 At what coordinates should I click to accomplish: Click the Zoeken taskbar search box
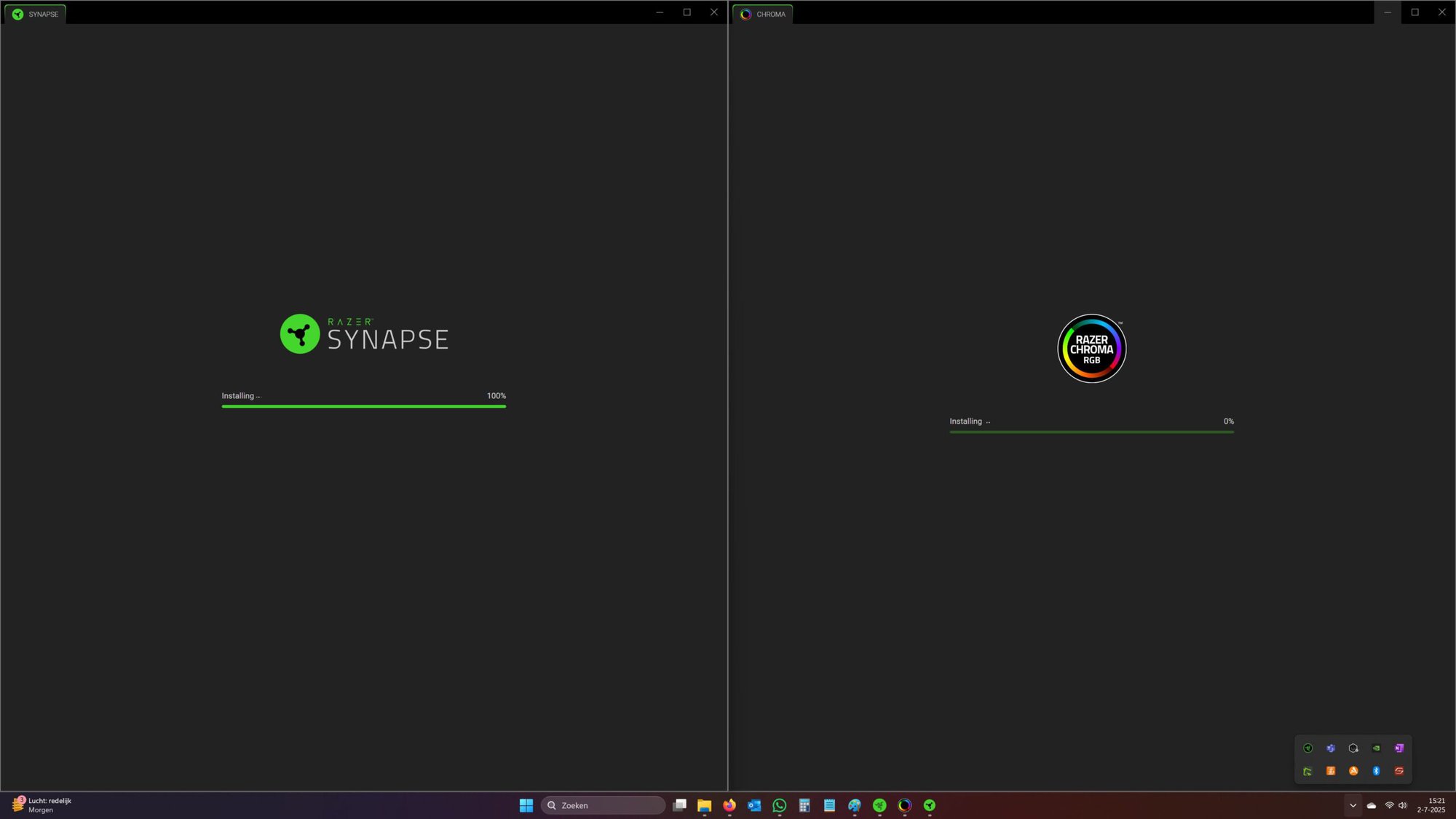603,805
